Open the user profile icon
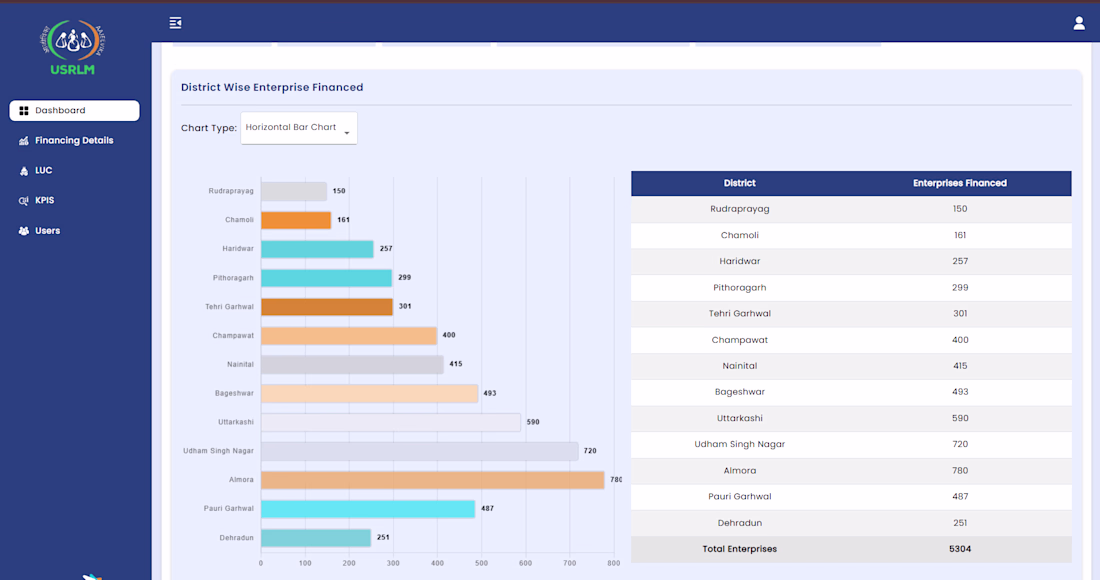 click(x=1079, y=23)
